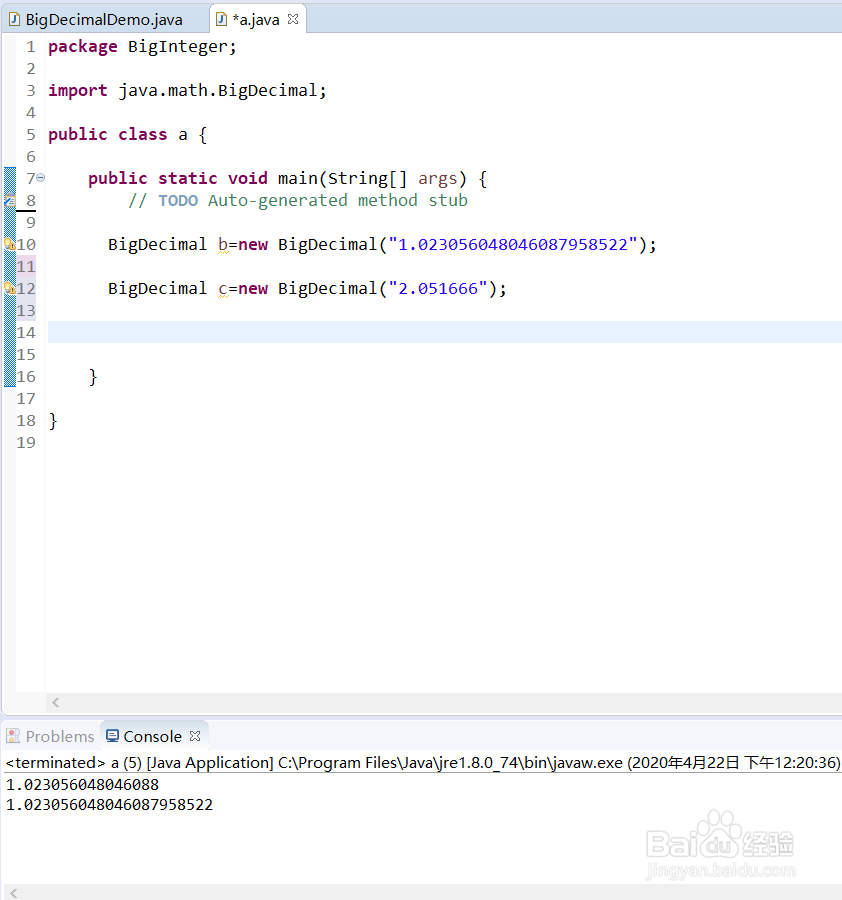Viewport: 842px width, 900px height.
Task: Click the 'package' keyword on line 1
Action: click(83, 46)
